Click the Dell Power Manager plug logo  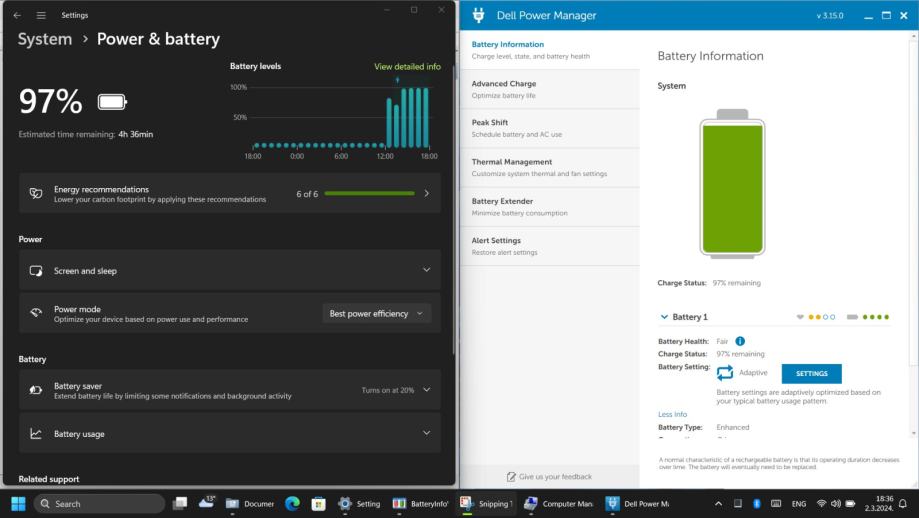[x=479, y=15]
